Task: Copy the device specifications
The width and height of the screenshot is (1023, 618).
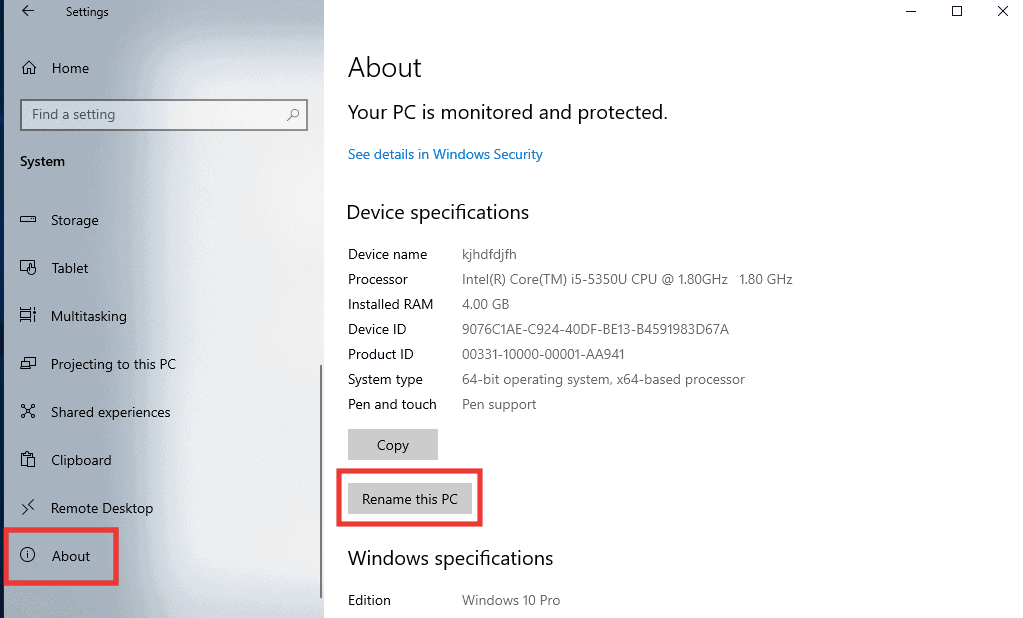Action: pyautogui.click(x=392, y=444)
